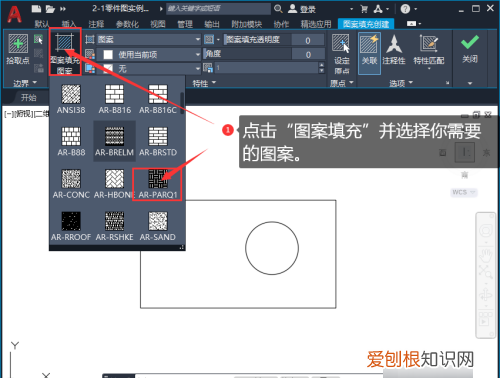Click the green checkmark Close (关闭) button
The width and height of the screenshot is (500, 378).
coord(470,49)
